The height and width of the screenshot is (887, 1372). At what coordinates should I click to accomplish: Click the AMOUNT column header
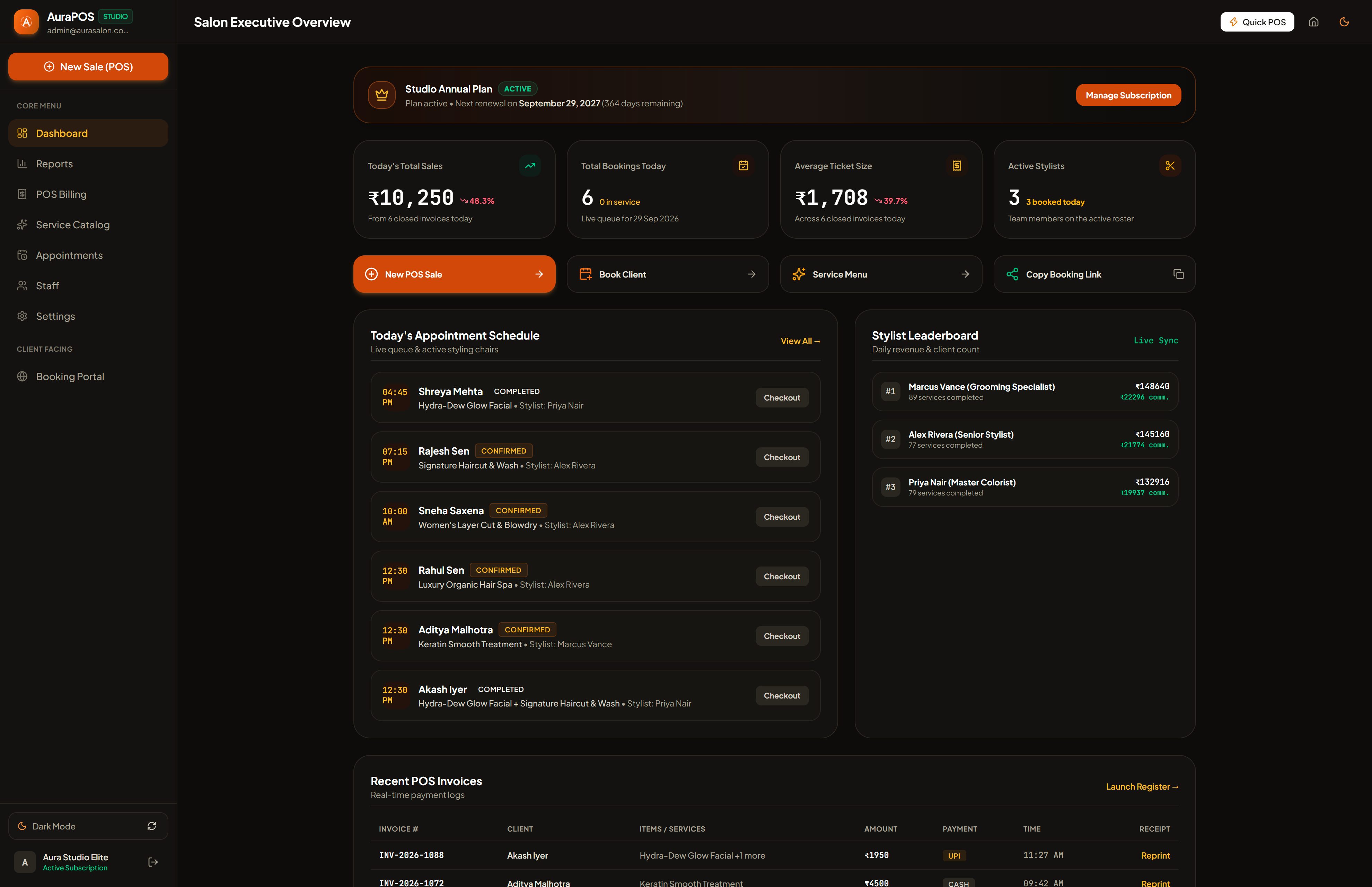pyautogui.click(x=880, y=829)
